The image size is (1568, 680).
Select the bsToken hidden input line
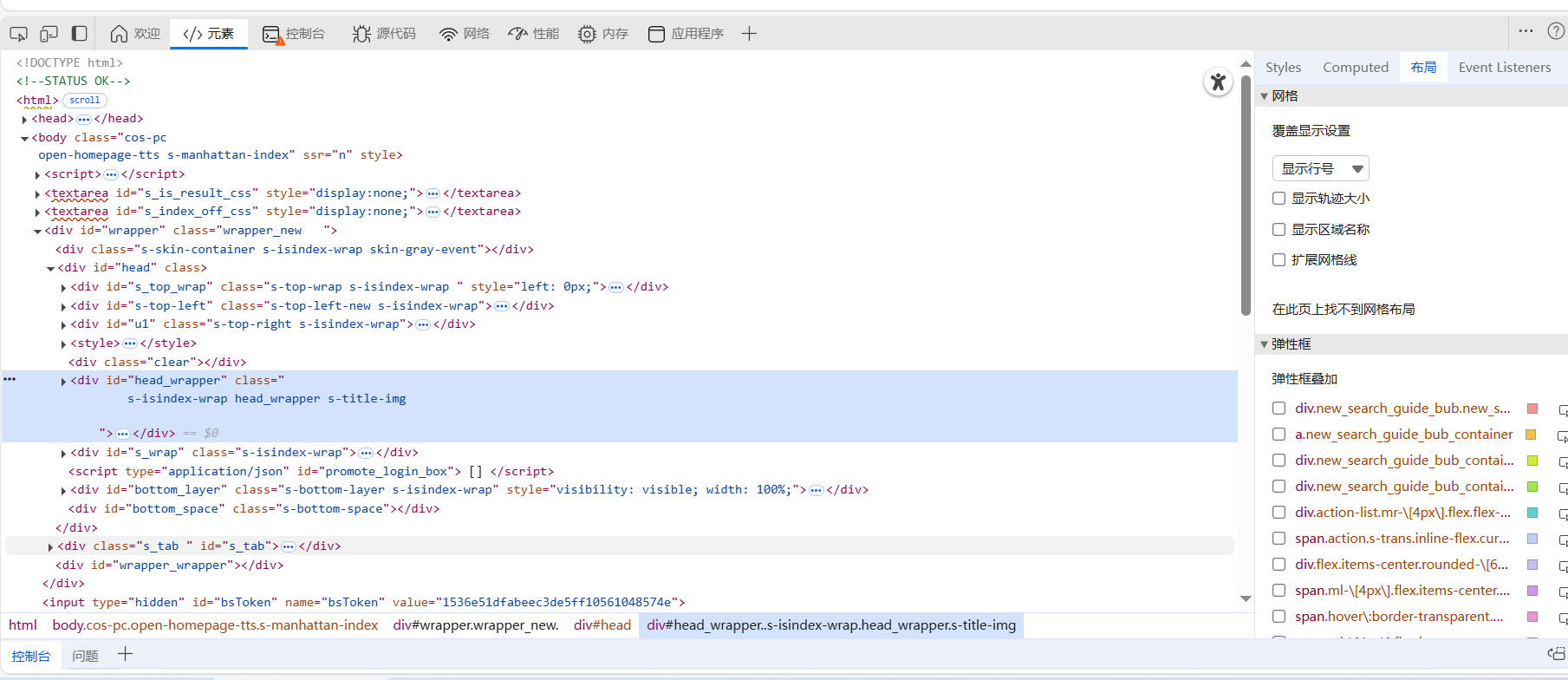364,603
